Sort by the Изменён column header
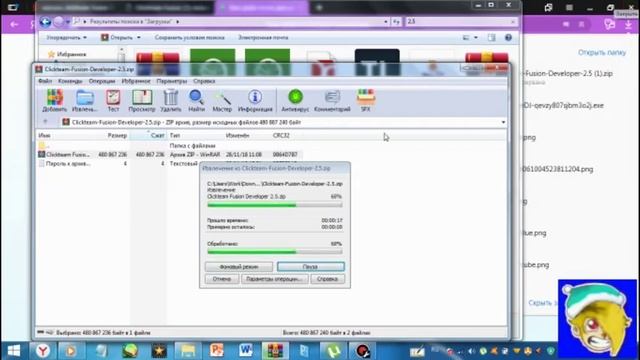 tap(247, 135)
